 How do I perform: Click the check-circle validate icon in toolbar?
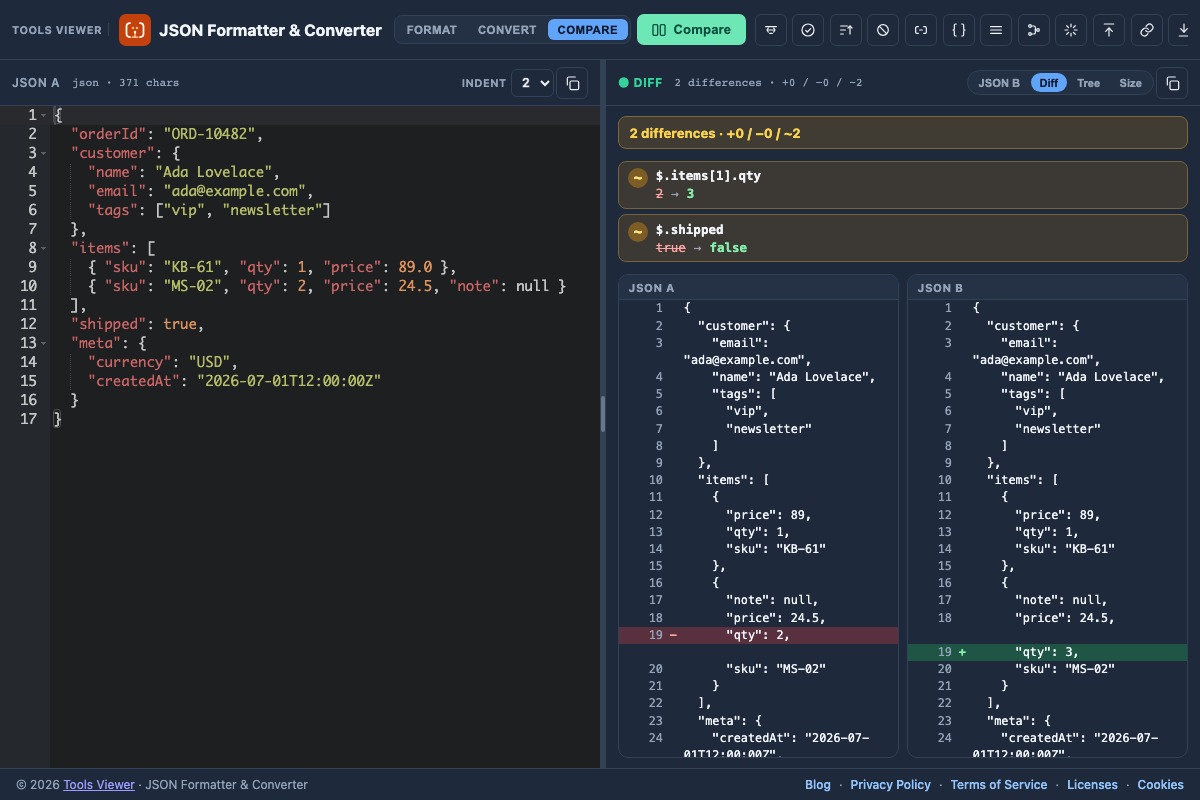pos(808,30)
